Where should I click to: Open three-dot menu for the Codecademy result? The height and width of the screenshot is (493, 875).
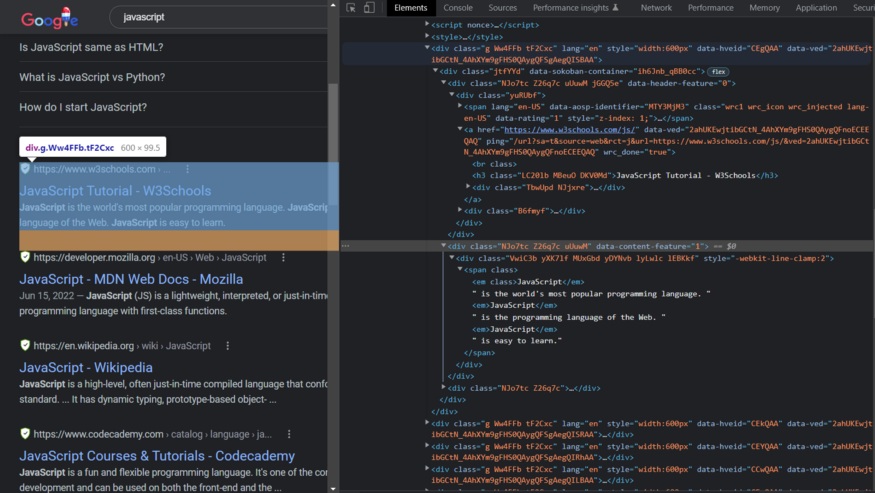[289, 434]
